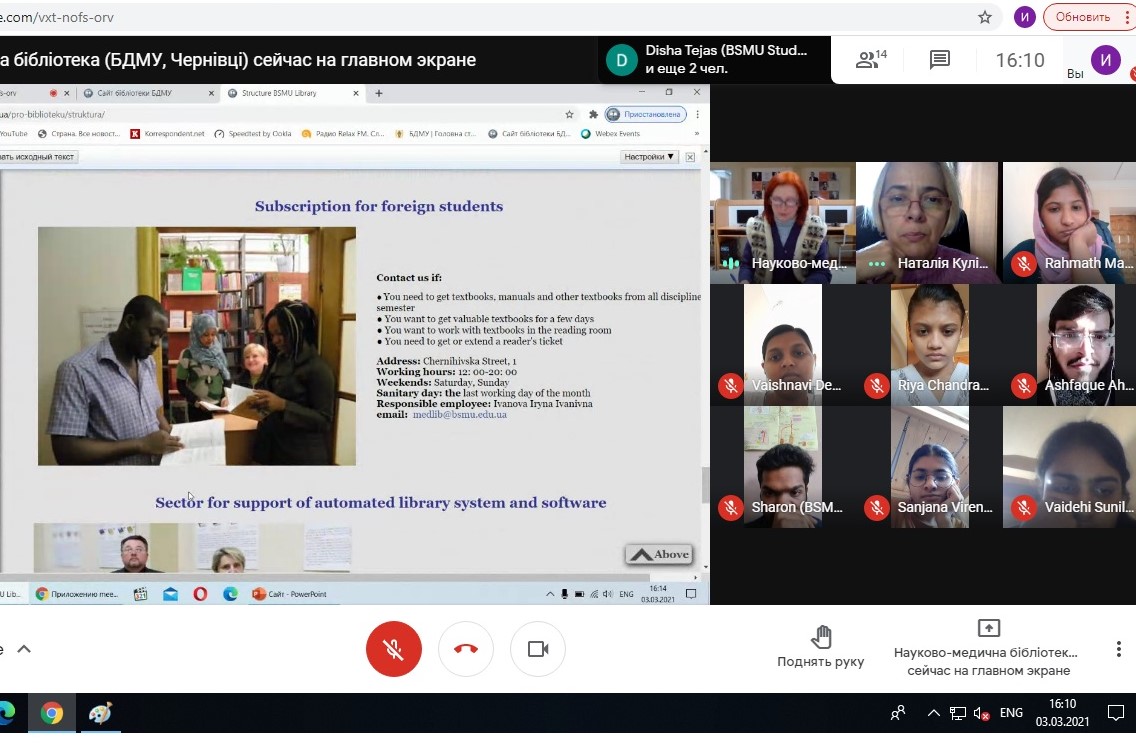This screenshot has height=743, width=1136.
Task: Click the red hang up call button
Action: pyautogui.click(x=466, y=649)
